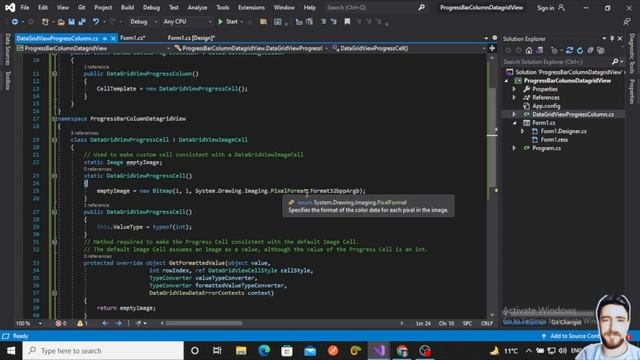Click the Refresh icon in Solution Explorer
The width and height of the screenshot is (640, 360).
click(580, 51)
